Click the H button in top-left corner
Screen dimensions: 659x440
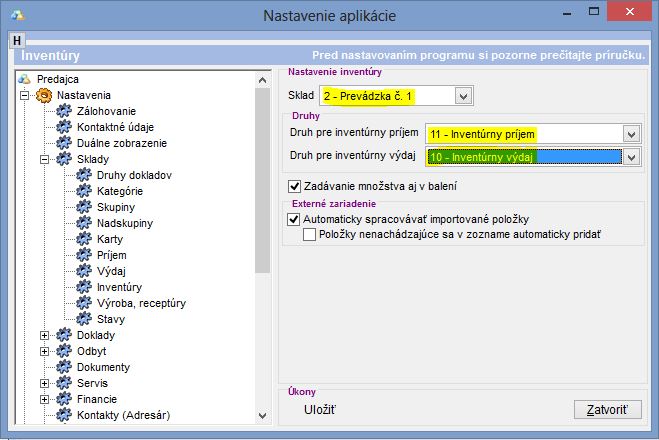coord(16,40)
